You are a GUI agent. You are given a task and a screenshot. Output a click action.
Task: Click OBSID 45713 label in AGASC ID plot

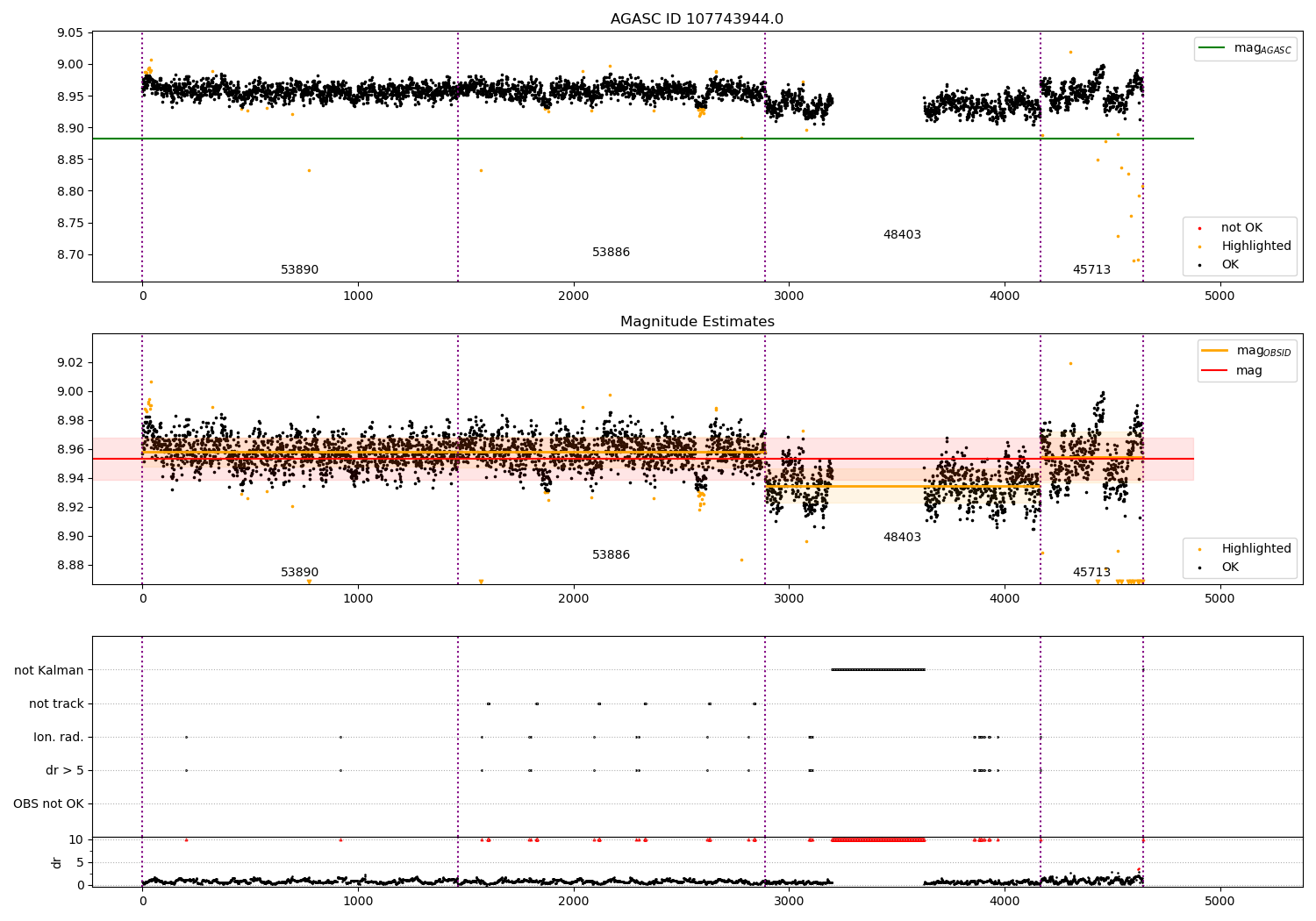pyautogui.click(x=1091, y=270)
